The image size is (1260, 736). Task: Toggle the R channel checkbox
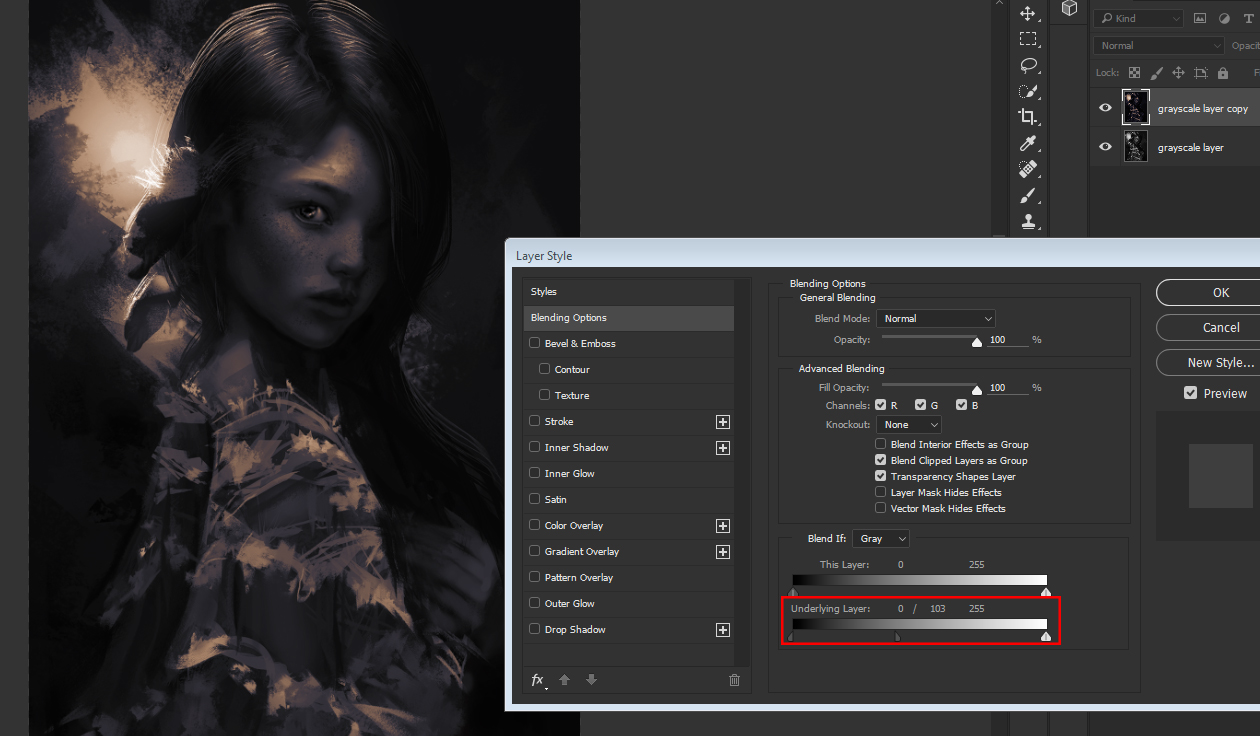tap(881, 405)
